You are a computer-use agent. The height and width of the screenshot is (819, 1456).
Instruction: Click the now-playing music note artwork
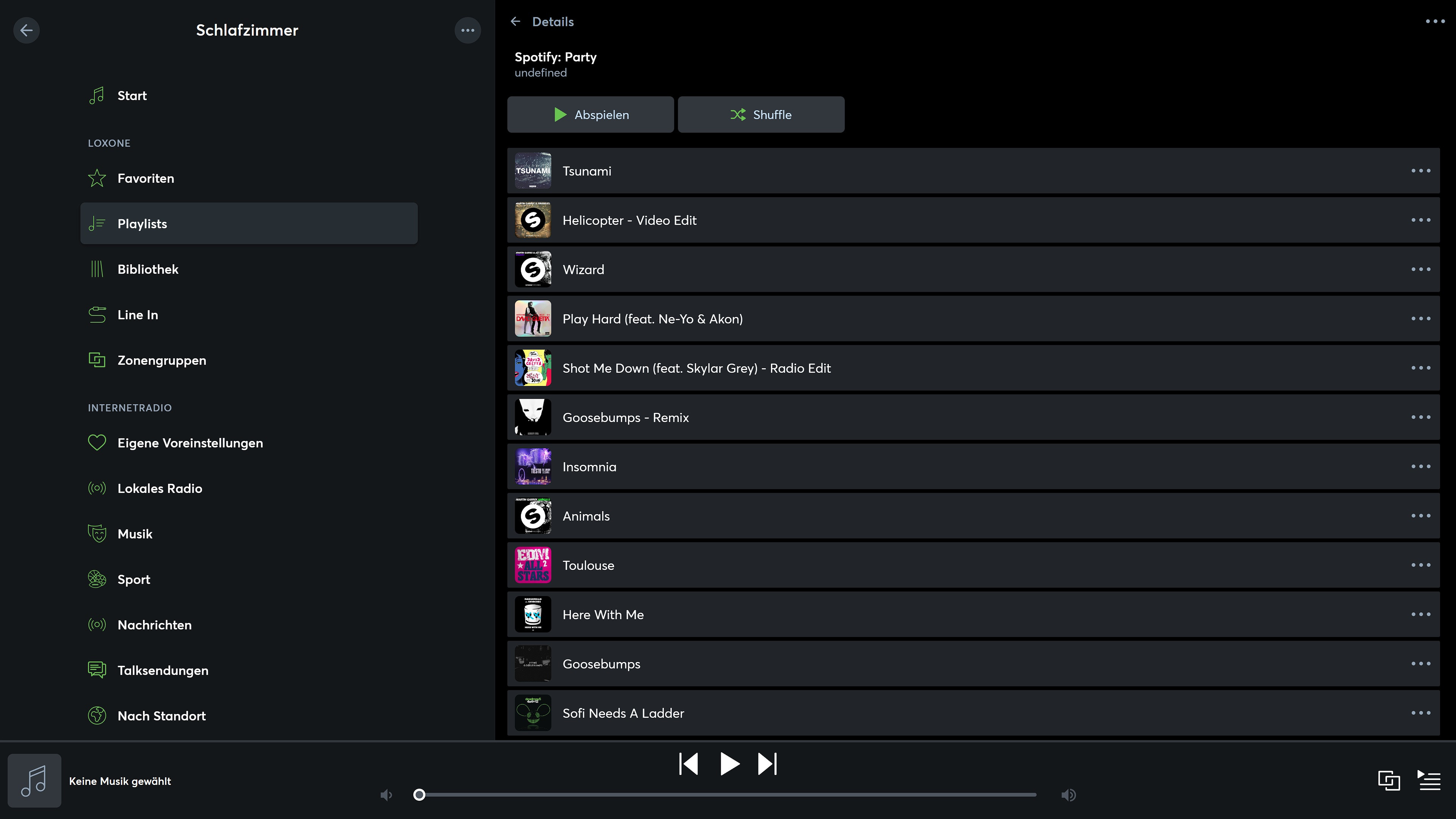pos(34,781)
